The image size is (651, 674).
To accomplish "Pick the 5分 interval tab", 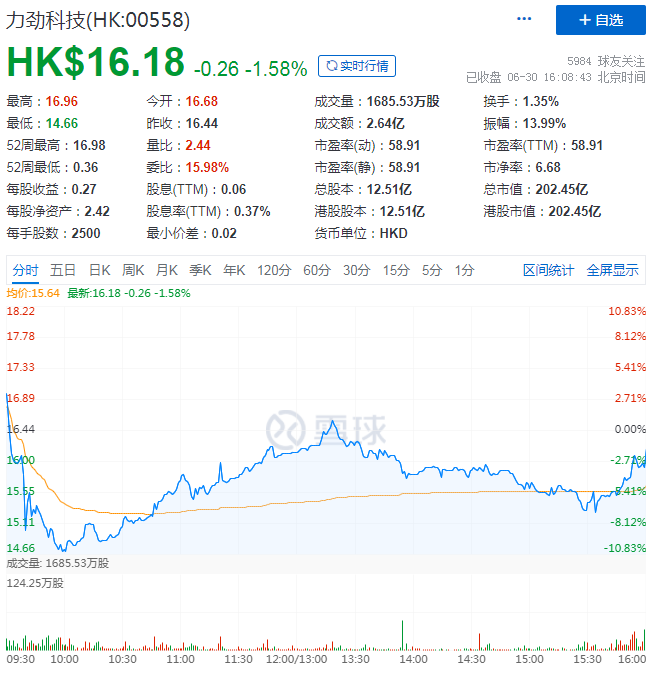I will coord(432,270).
